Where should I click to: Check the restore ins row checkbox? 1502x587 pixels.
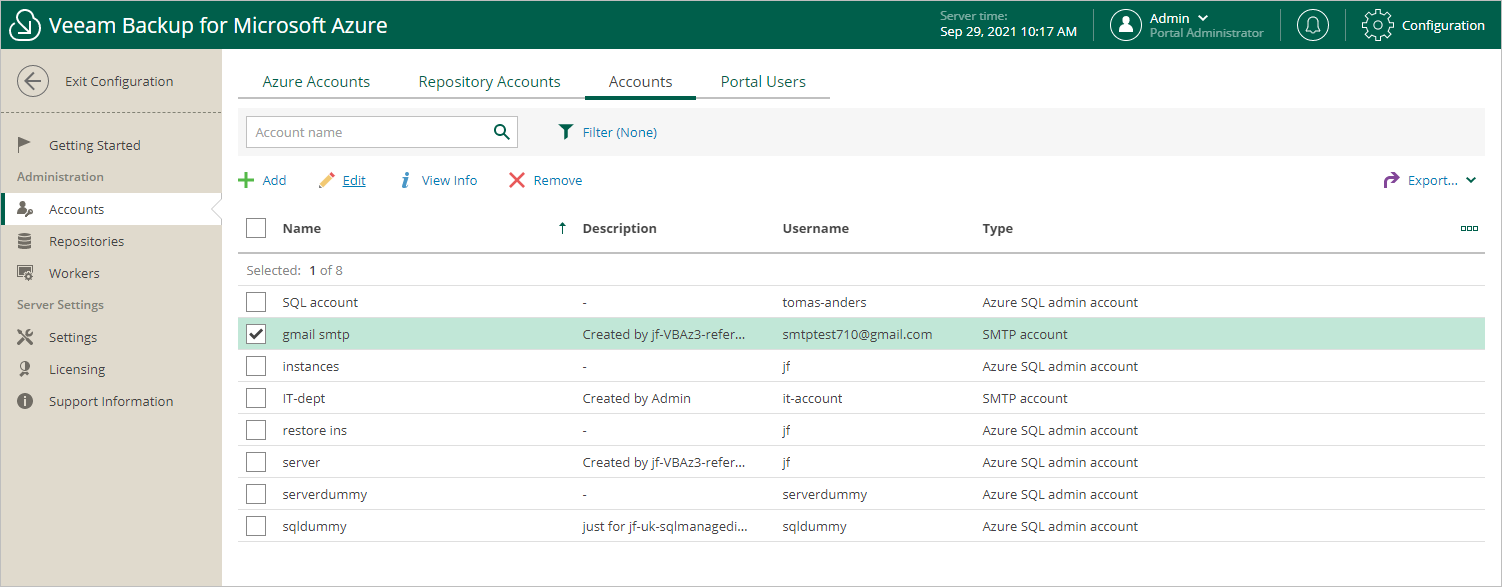(256, 430)
